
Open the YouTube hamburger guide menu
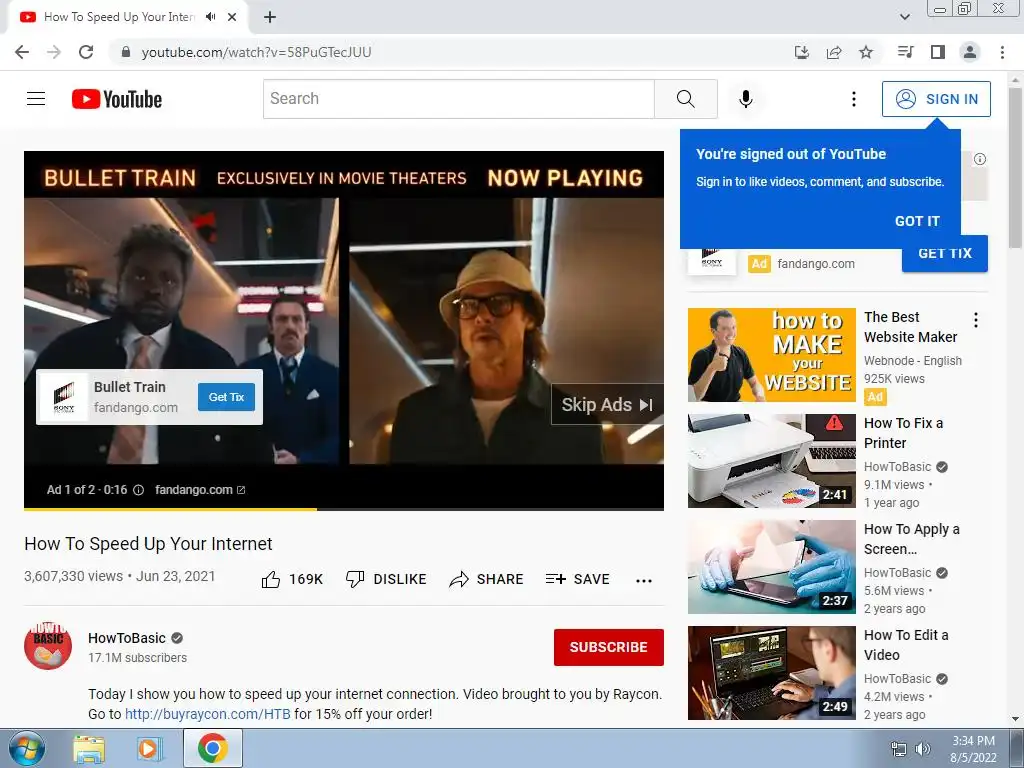point(36,99)
